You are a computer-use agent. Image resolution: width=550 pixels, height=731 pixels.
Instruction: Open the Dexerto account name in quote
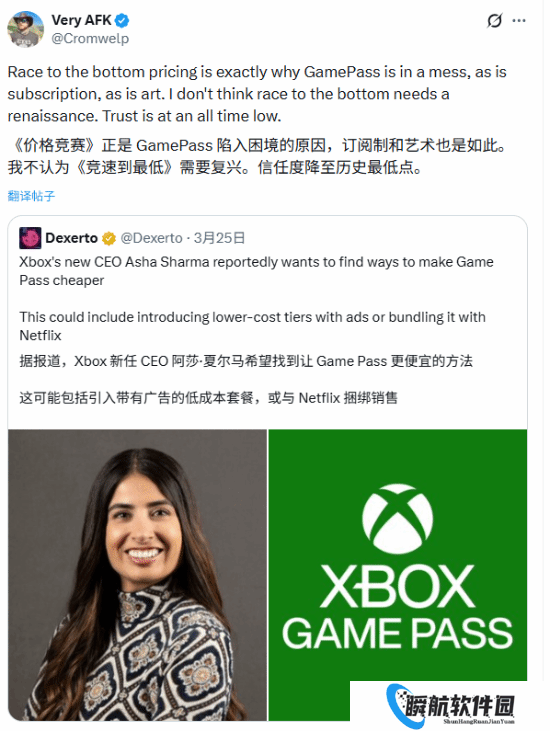point(71,238)
